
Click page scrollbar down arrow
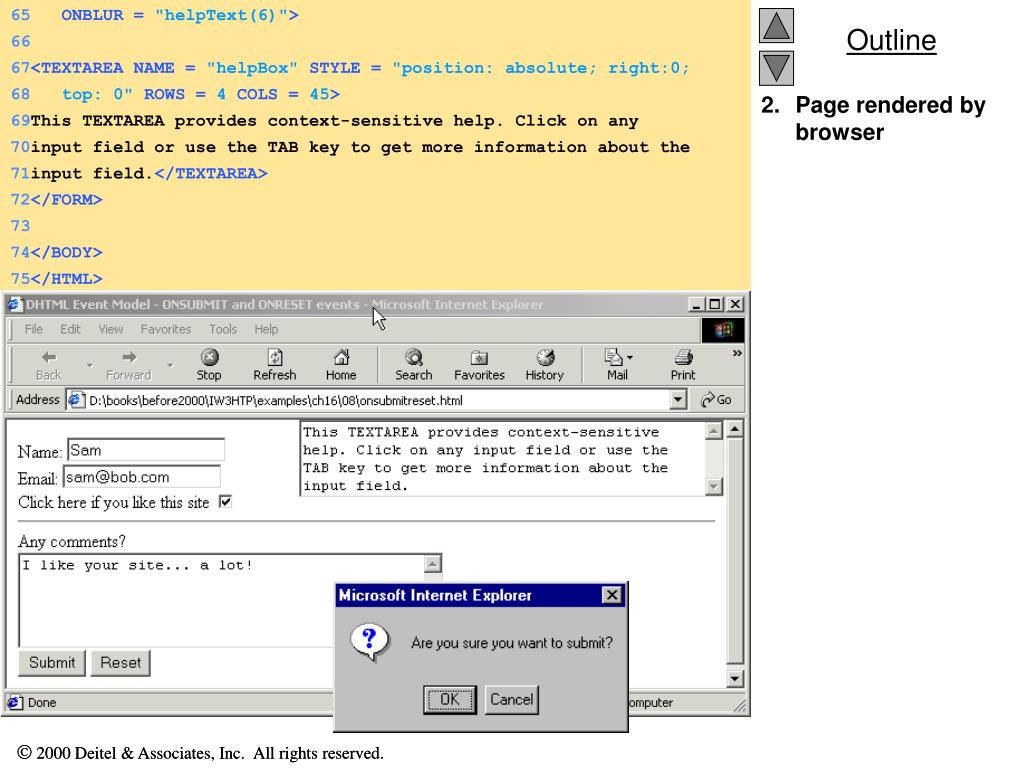[x=735, y=679]
